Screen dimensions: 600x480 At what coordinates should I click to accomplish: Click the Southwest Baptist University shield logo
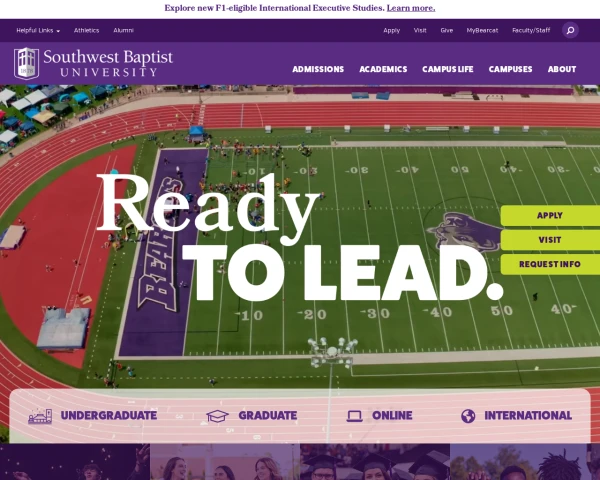point(26,64)
